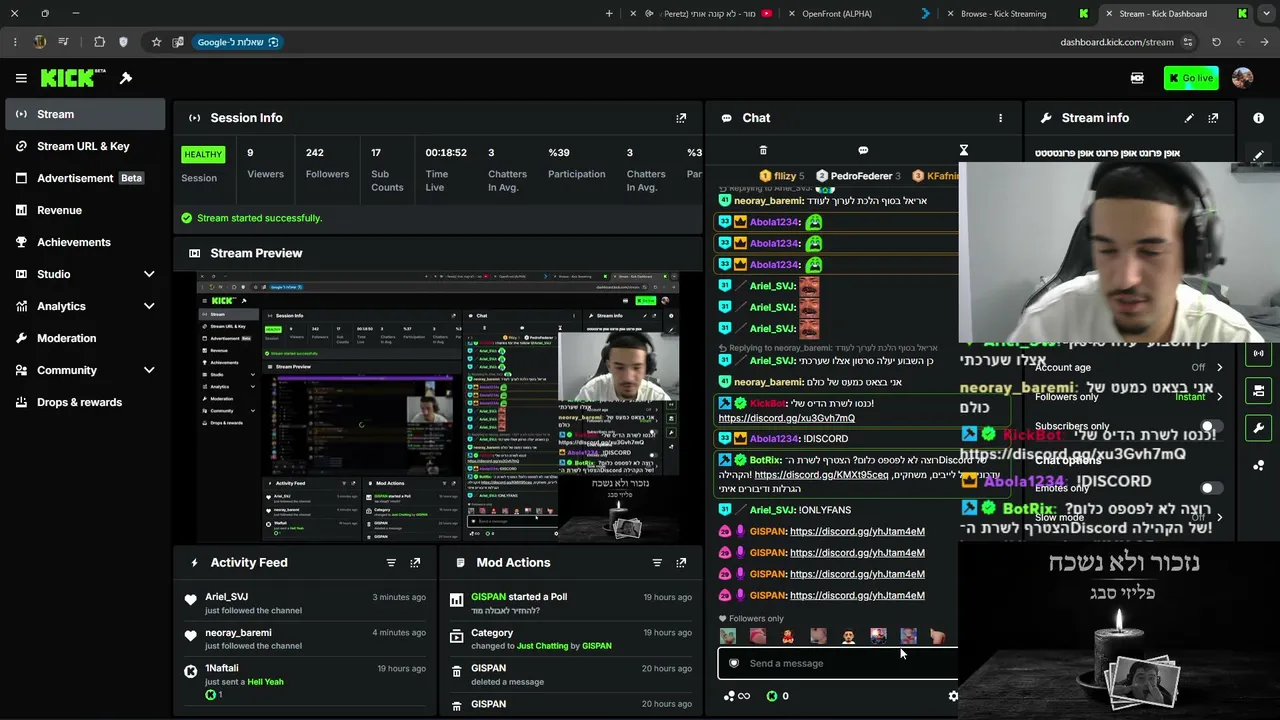Open Chat panel three-dot menu
The width and height of the screenshot is (1280, 720).
coord(1000,118)
